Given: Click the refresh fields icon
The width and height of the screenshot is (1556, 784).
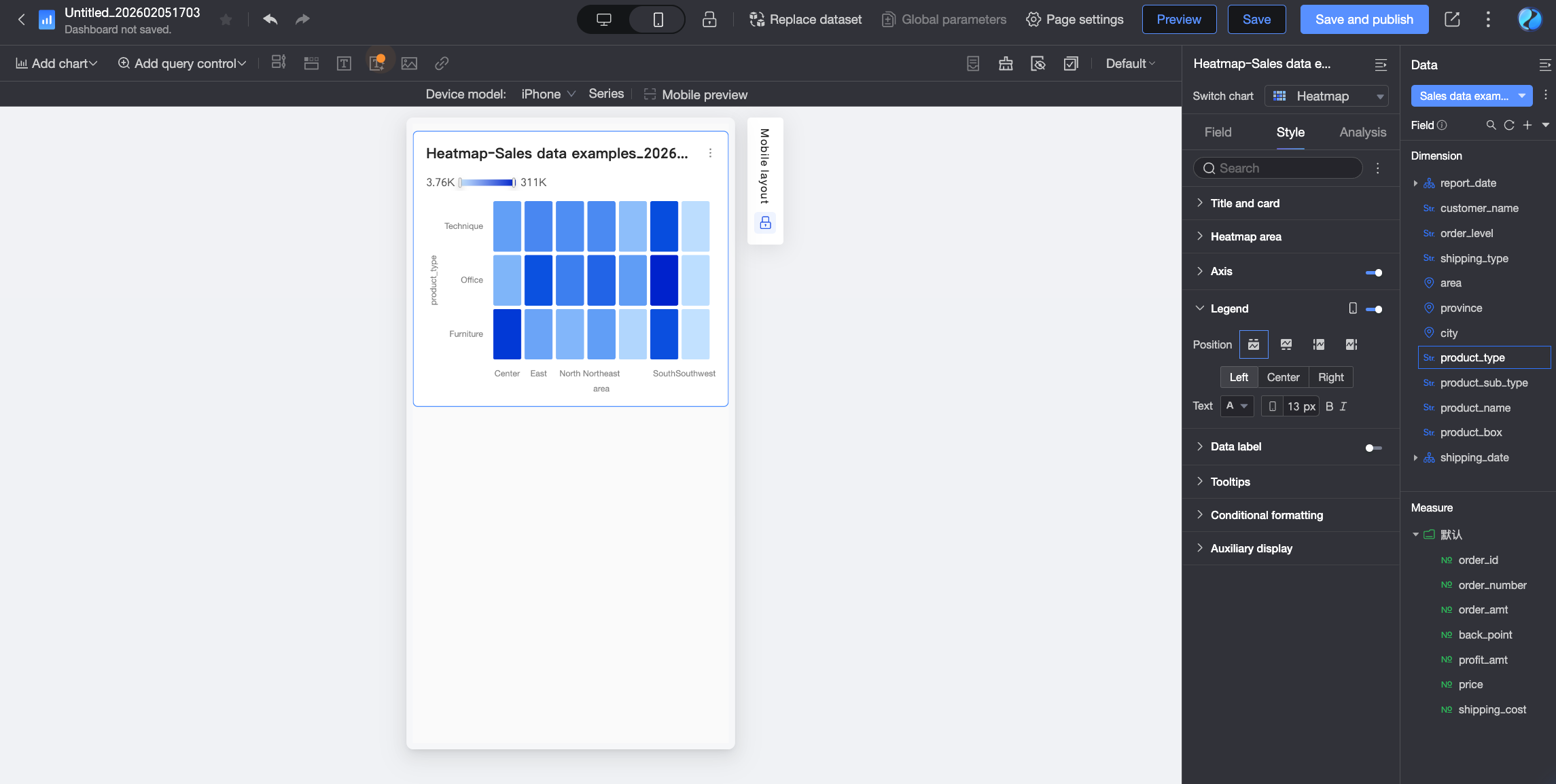Looking at the screenshot, I should (1509, 125).
